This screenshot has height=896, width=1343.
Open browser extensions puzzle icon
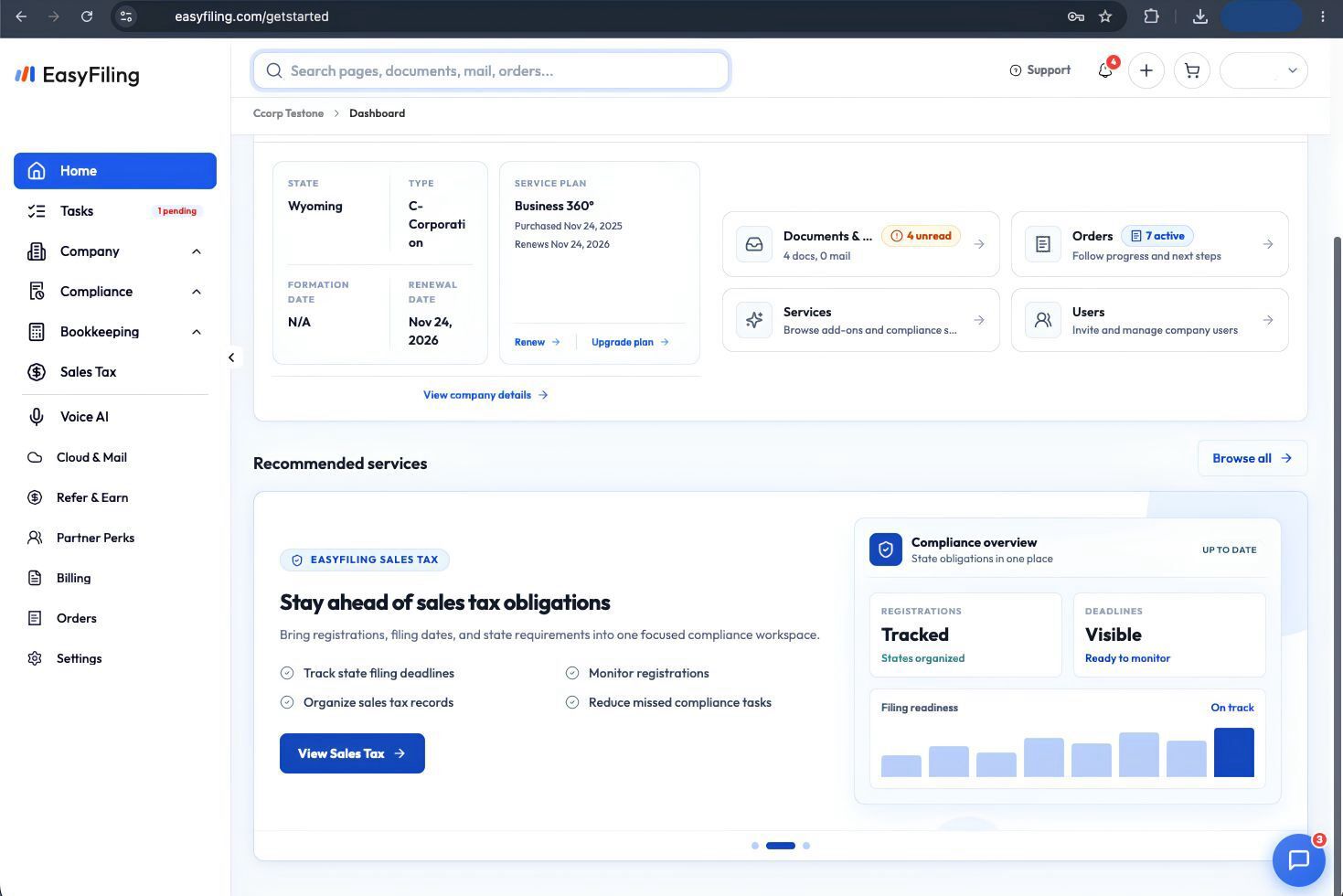pos(1151,16)
